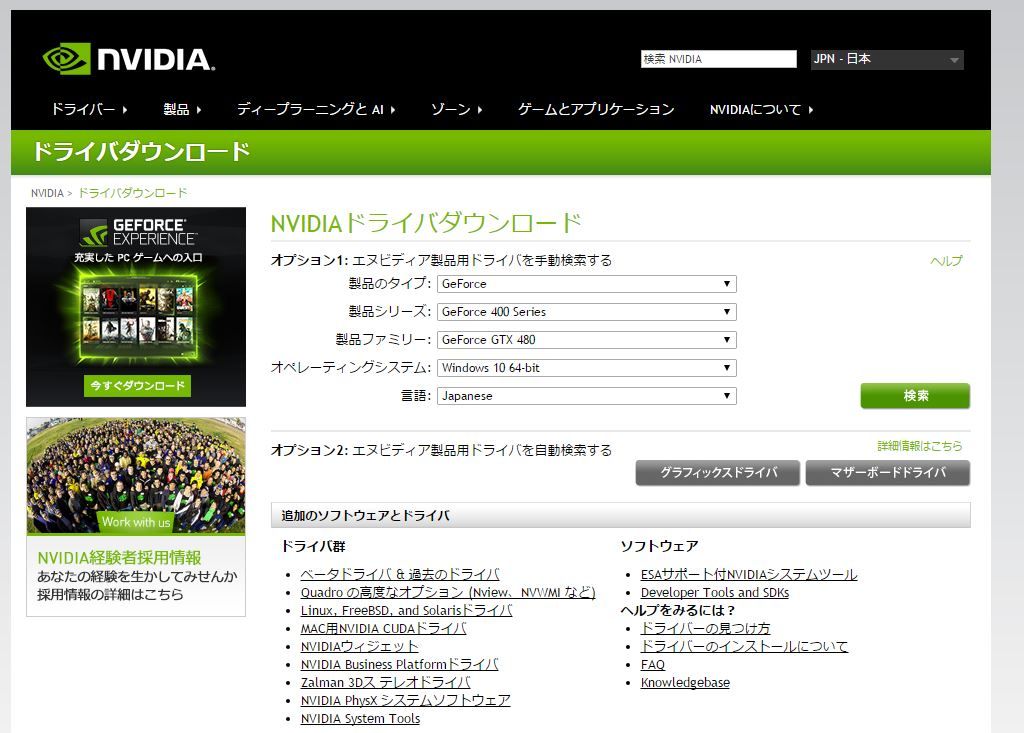Click the search NVIDIA input field
Image resolution: width=1024 pixels, height=733 pixels.
(x=718, y=59)
